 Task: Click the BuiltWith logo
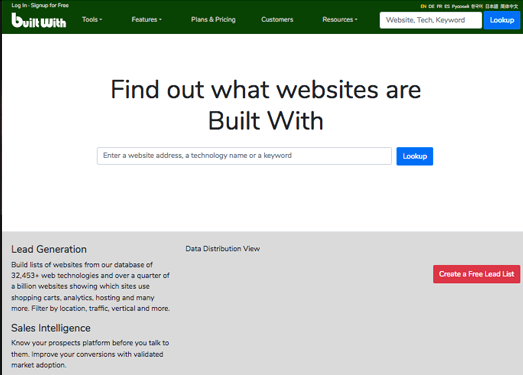point(39,20)
